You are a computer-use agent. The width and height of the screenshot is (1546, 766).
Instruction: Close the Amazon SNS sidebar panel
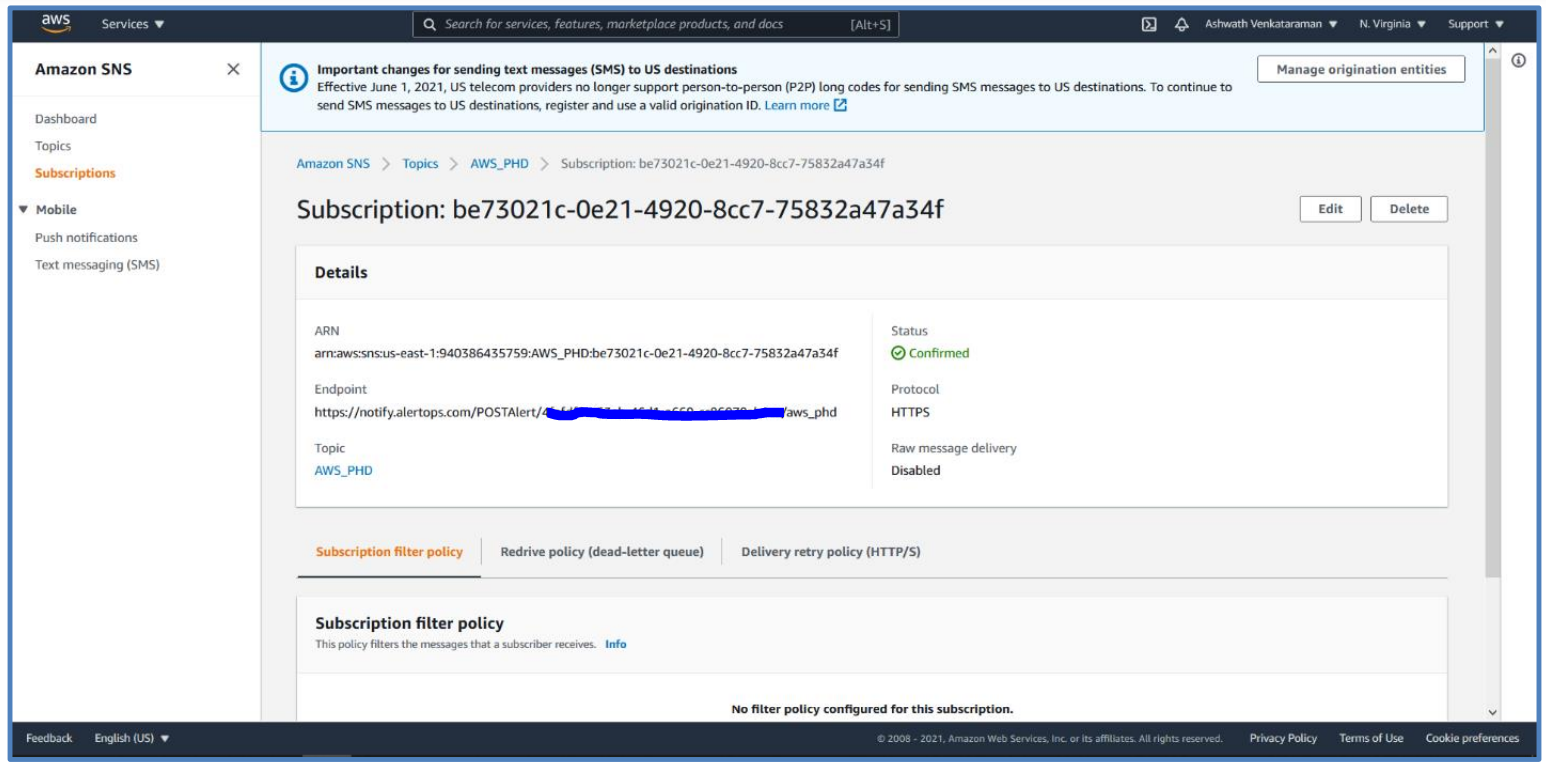[233, 70]
